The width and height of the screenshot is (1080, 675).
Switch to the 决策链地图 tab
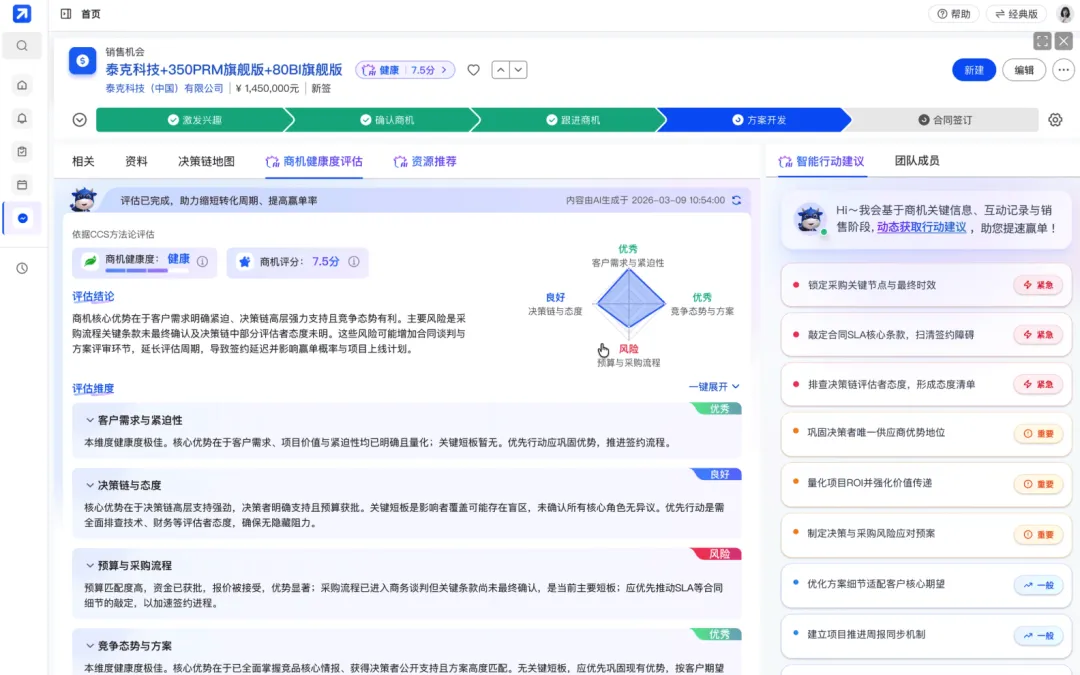206,161
